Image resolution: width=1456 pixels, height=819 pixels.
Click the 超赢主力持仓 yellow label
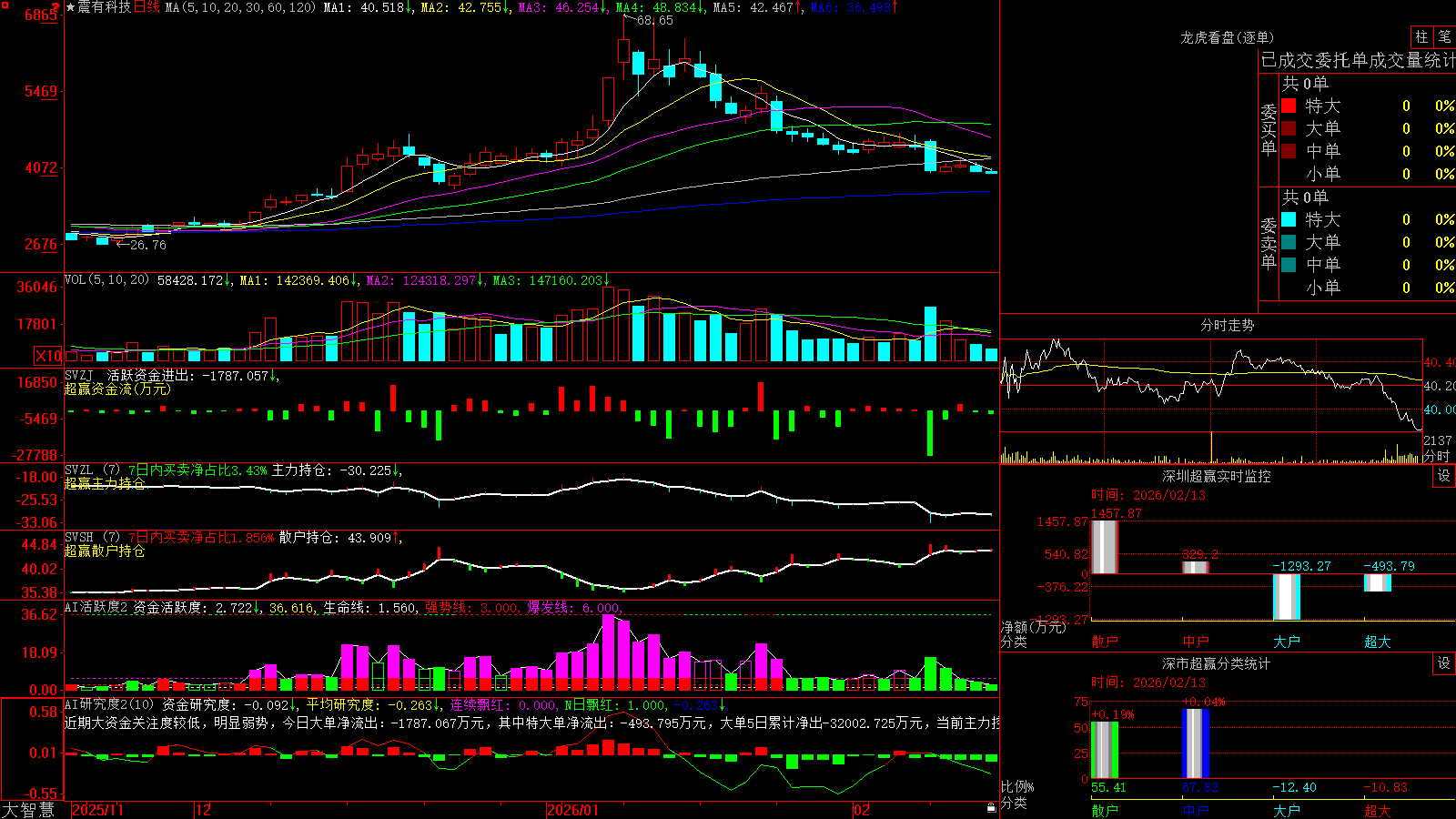click(105, 483)
